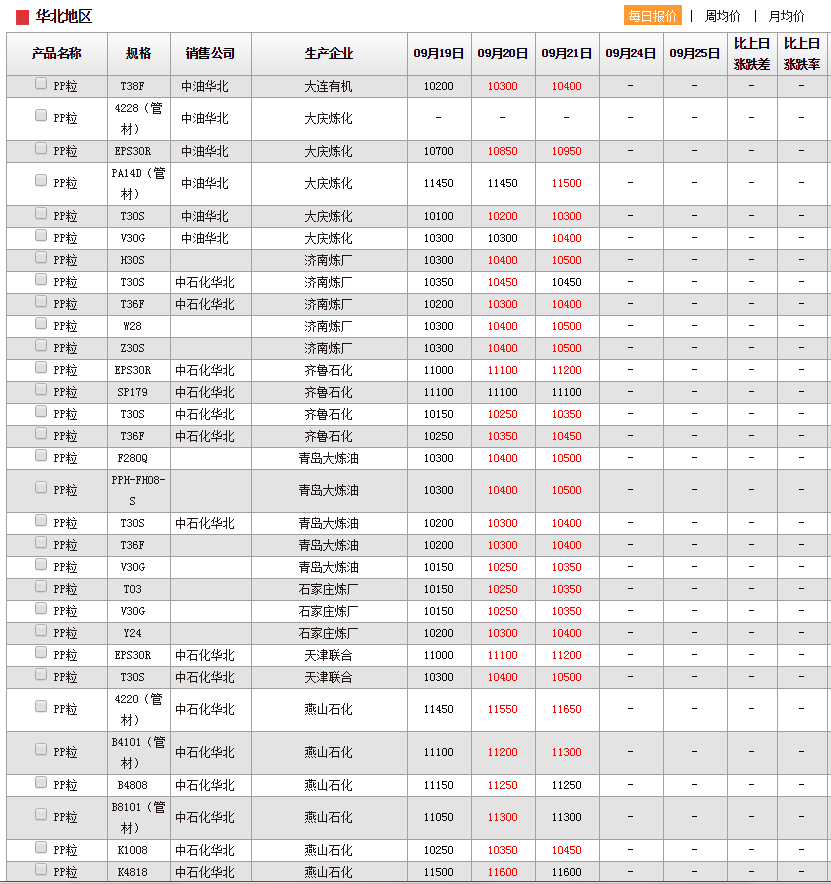This screenshot has height=884, width=831.
Task: Click the 产品名称 column header
Action: pyautogui.click(x=56, y=54)
